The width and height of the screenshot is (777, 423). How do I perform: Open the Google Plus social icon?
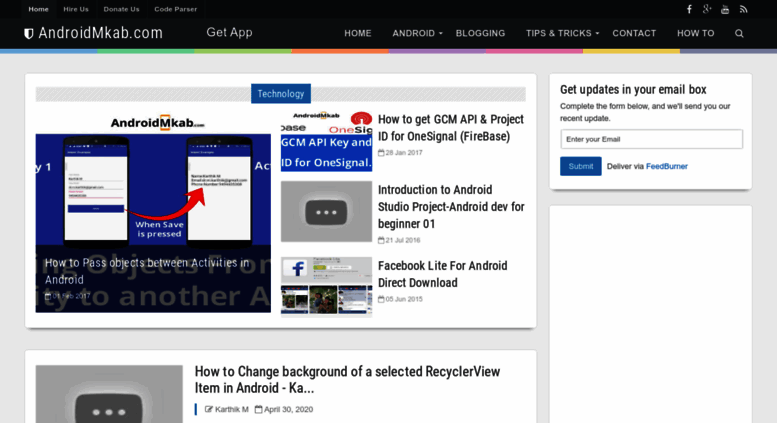pyautogui.click(x=707, y=9)
